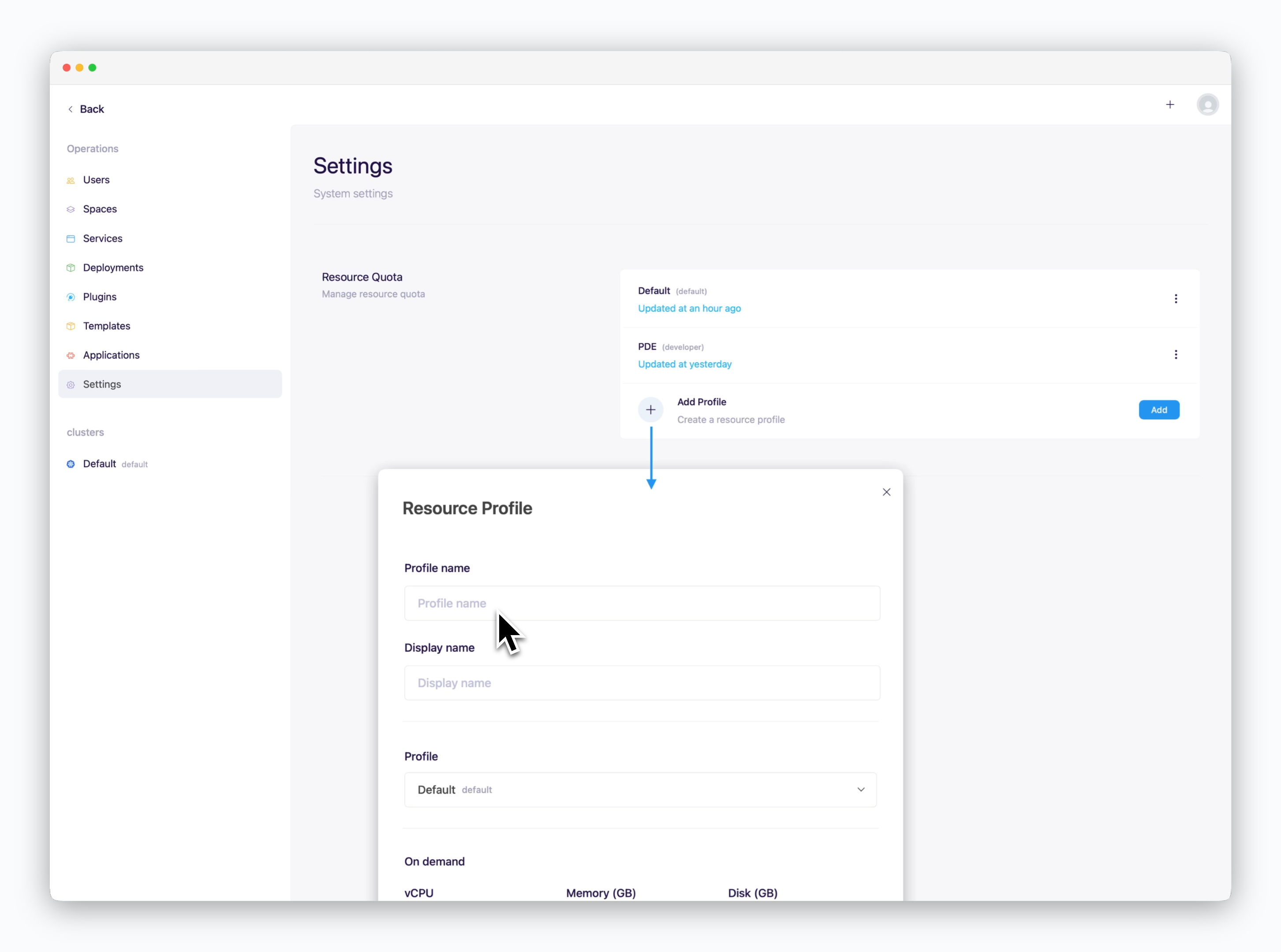Screen dimensions: 1281x952
Task: Click the 'PDE' profile name
Action: pos(647,347)
